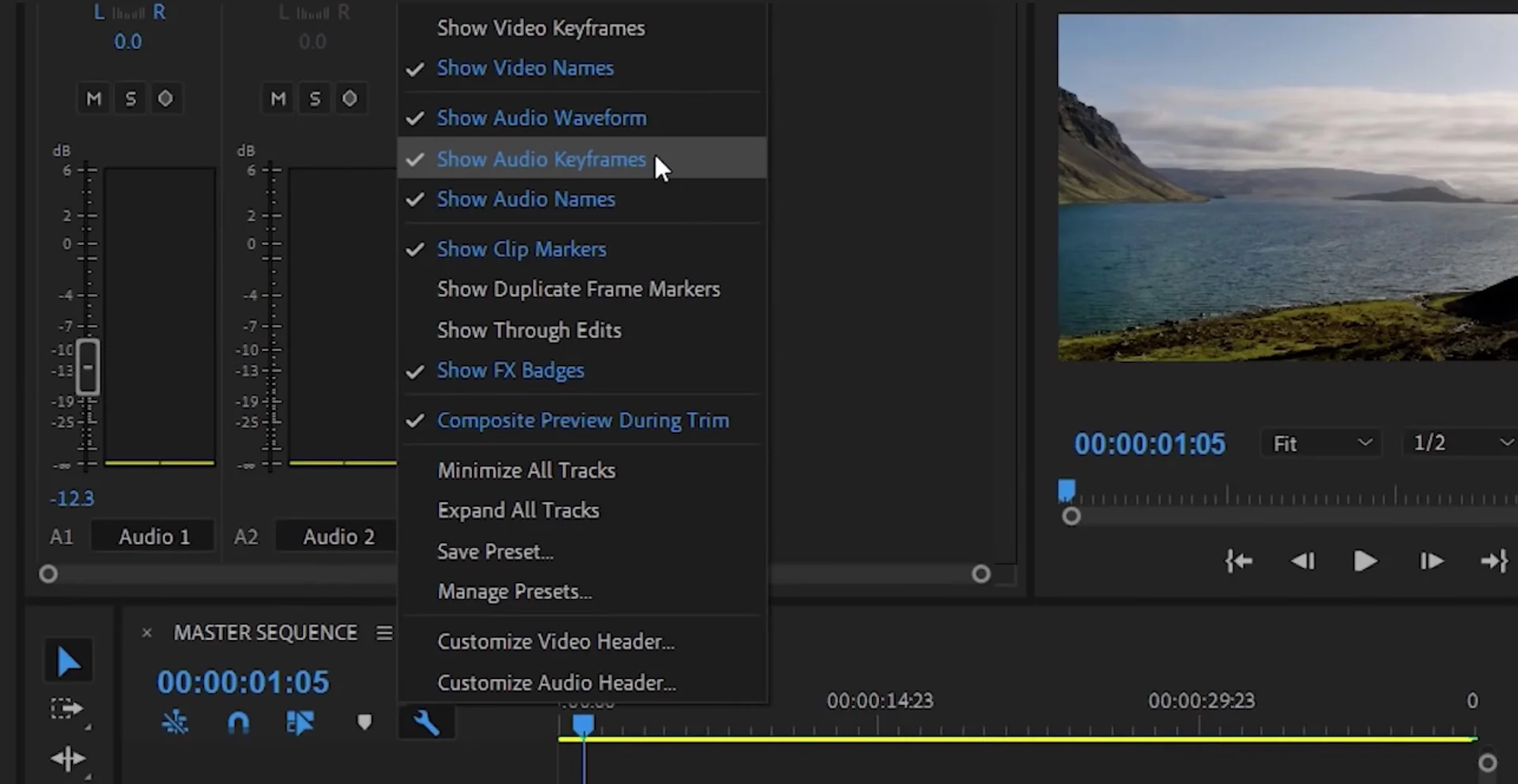Viewport: 1518px width, 784px height.
Task: Select the Selection tool arrow
Action: pos(68,660)
